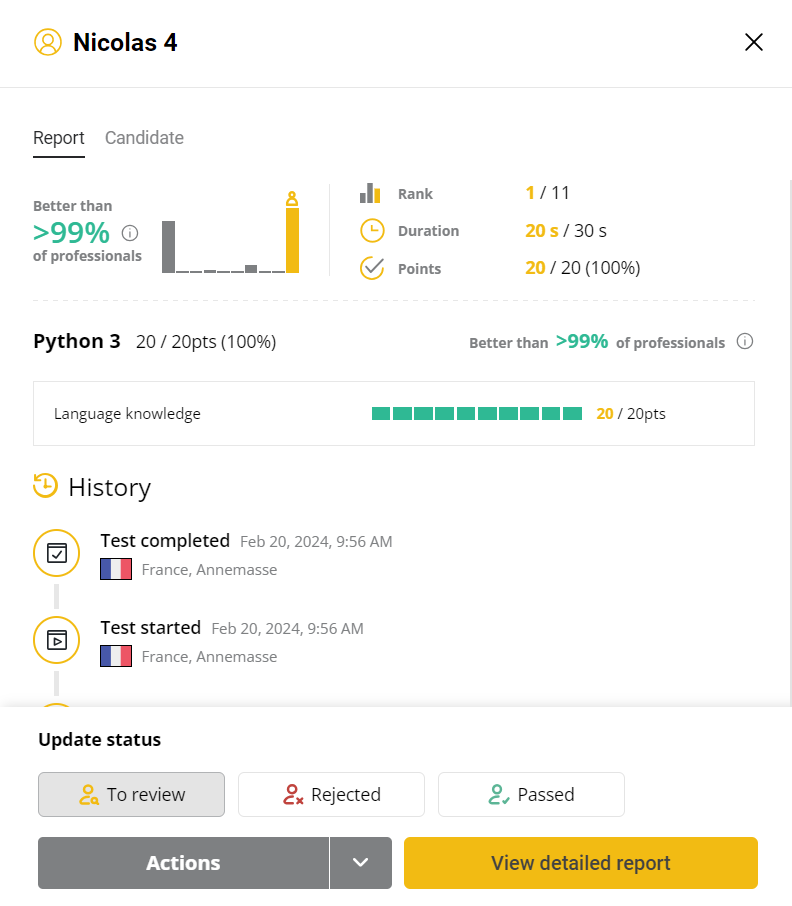The height and width of the screenshot is (906, 792).
Task: Expand the Actions dropdown chevron
Action: pos(360,862)
